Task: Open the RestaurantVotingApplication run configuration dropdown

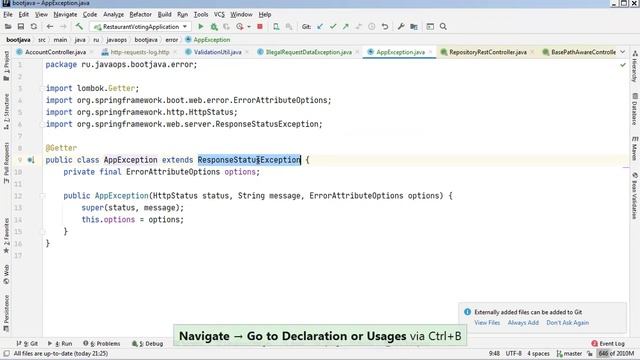Action: click(140, 27)
